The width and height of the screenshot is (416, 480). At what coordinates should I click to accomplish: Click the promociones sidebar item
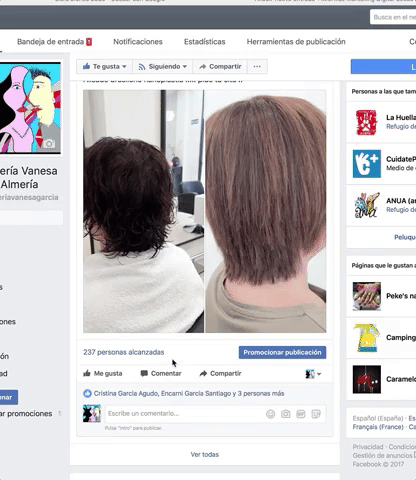point(26,414)
